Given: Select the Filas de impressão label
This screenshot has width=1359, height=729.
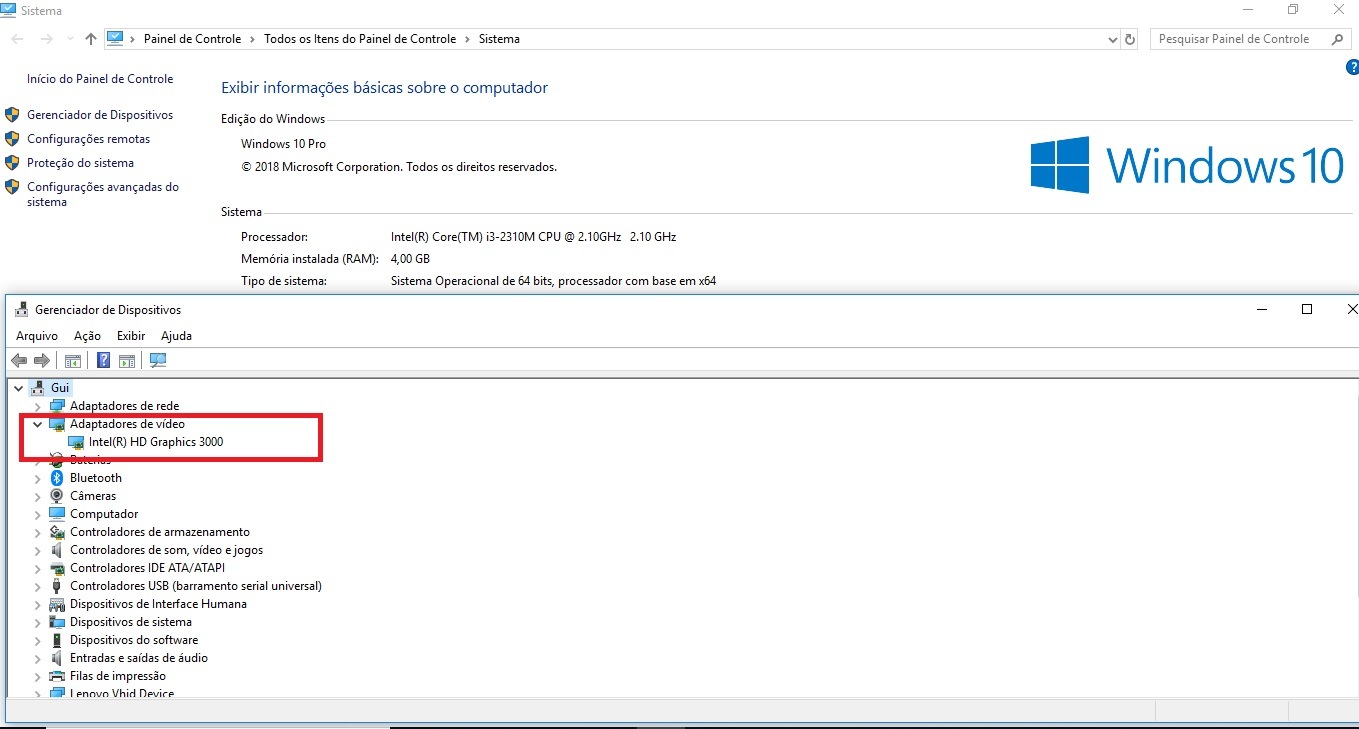Looking at the screenshot, I should click(x=118, y=676).
